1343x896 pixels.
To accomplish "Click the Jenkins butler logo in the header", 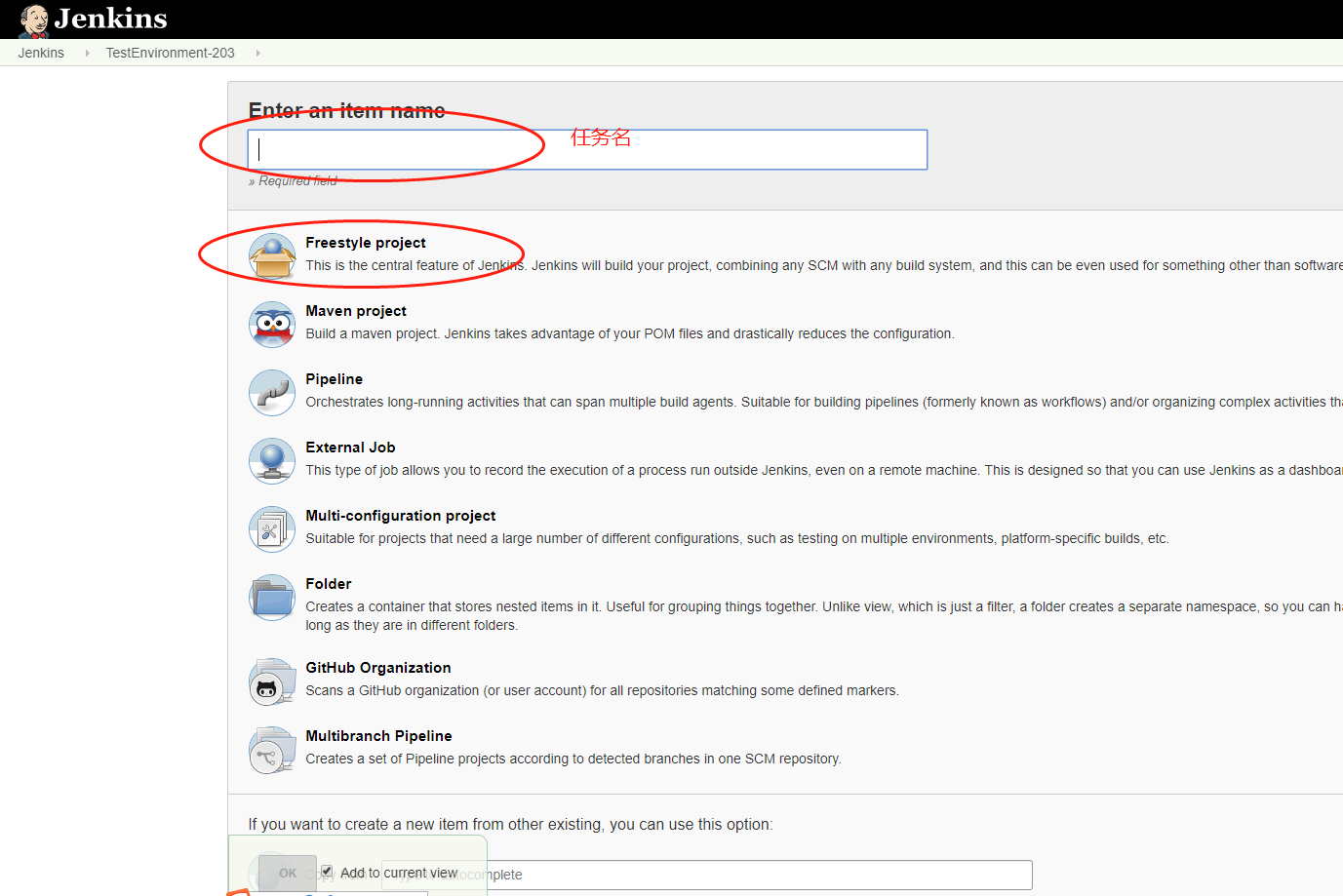I will (34, 19).
